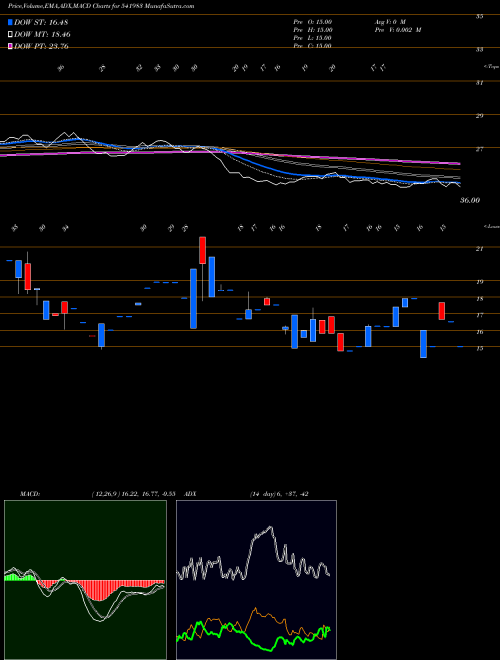Click the 33 label on the price axis
500x660 pixels.
pos(479,50)
